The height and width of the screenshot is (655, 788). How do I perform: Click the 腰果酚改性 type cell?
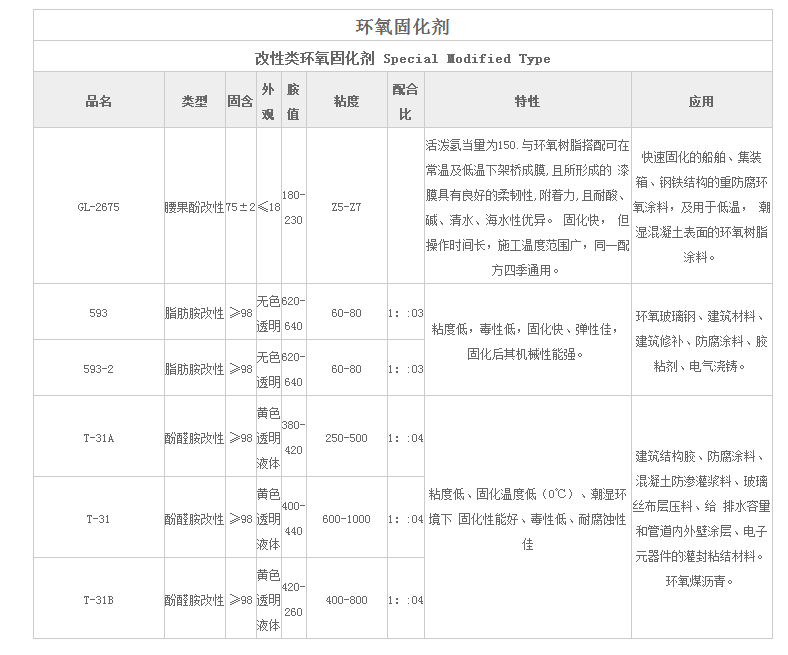tap(194, 207)
